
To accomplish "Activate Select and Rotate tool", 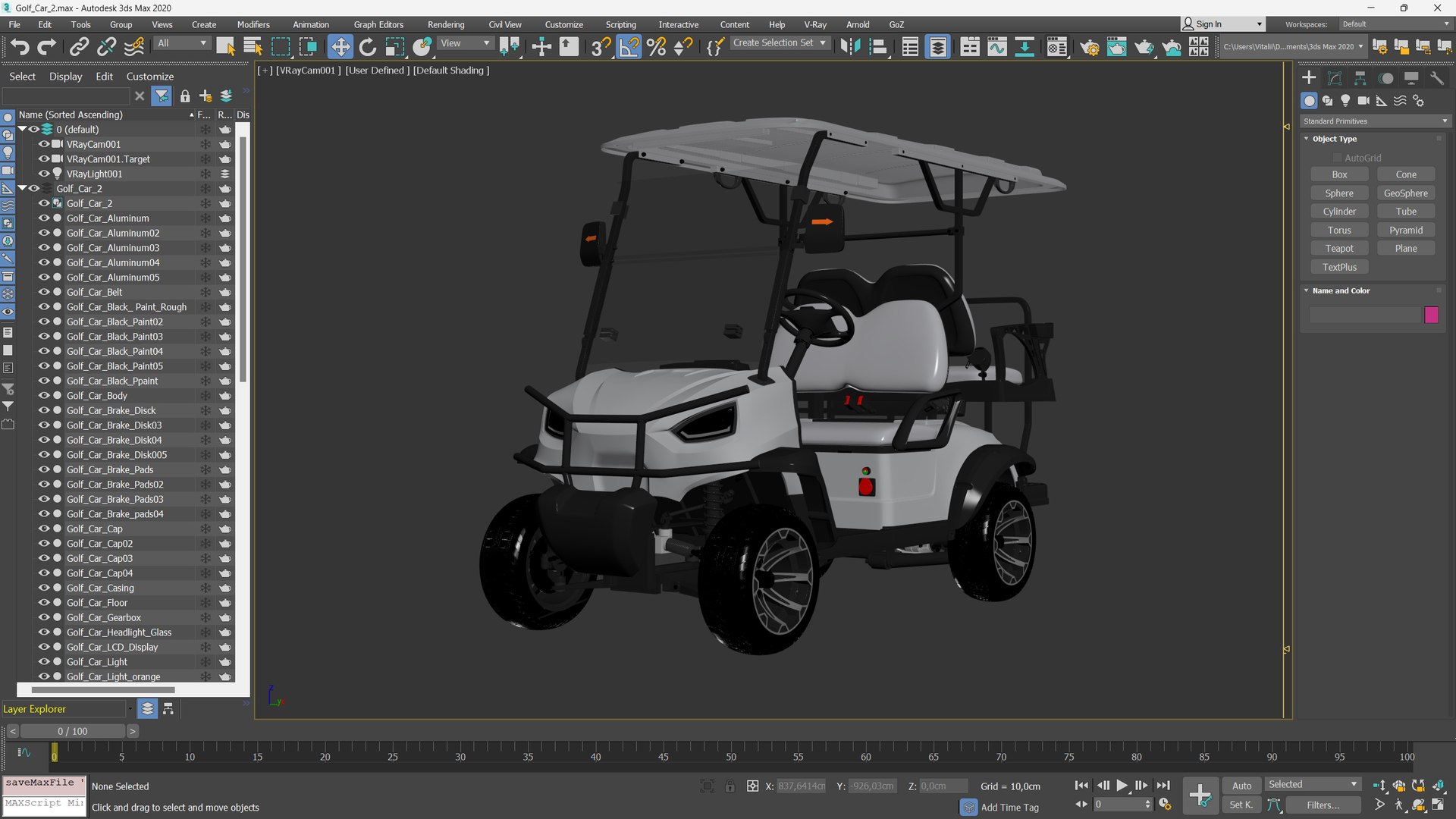I will tap(368, 47).
